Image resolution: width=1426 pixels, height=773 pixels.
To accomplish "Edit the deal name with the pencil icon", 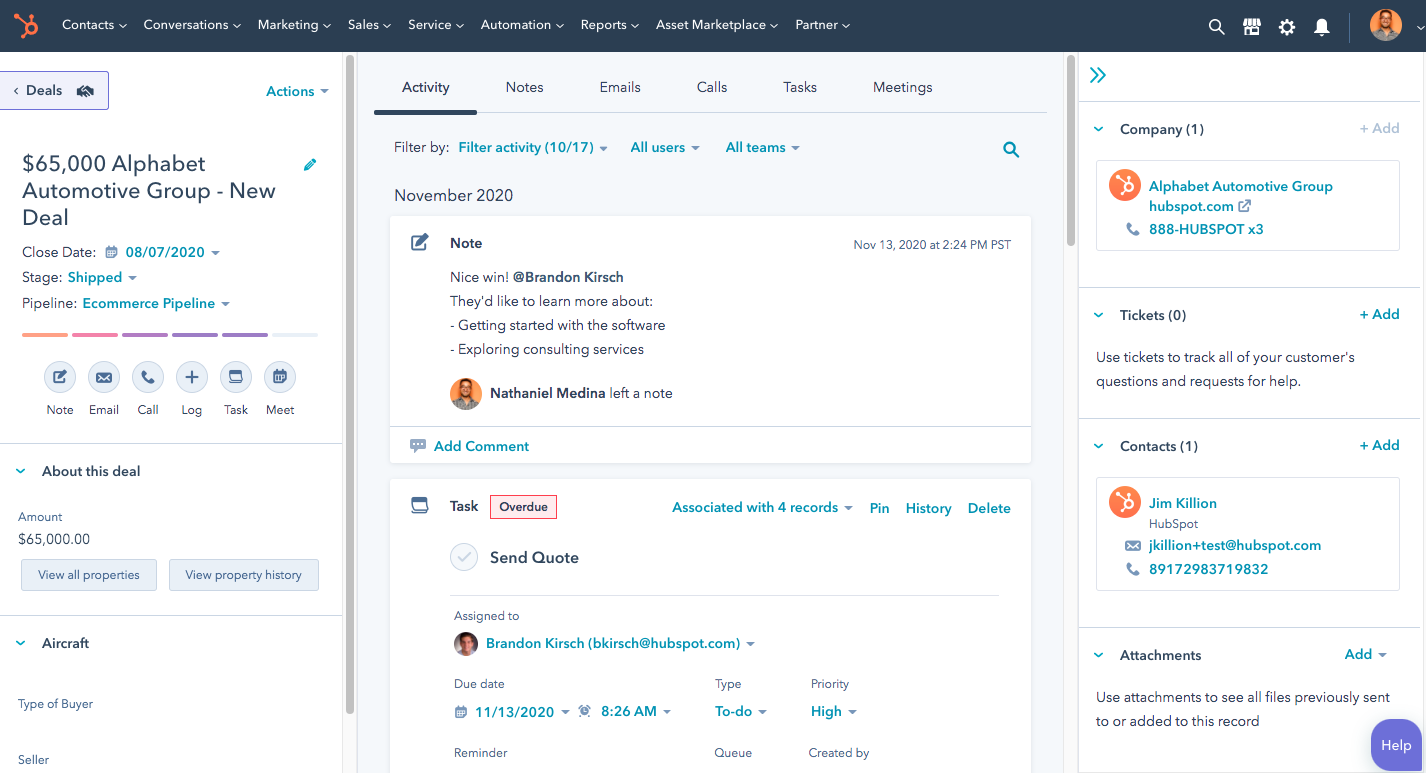I will pos(310,164).
